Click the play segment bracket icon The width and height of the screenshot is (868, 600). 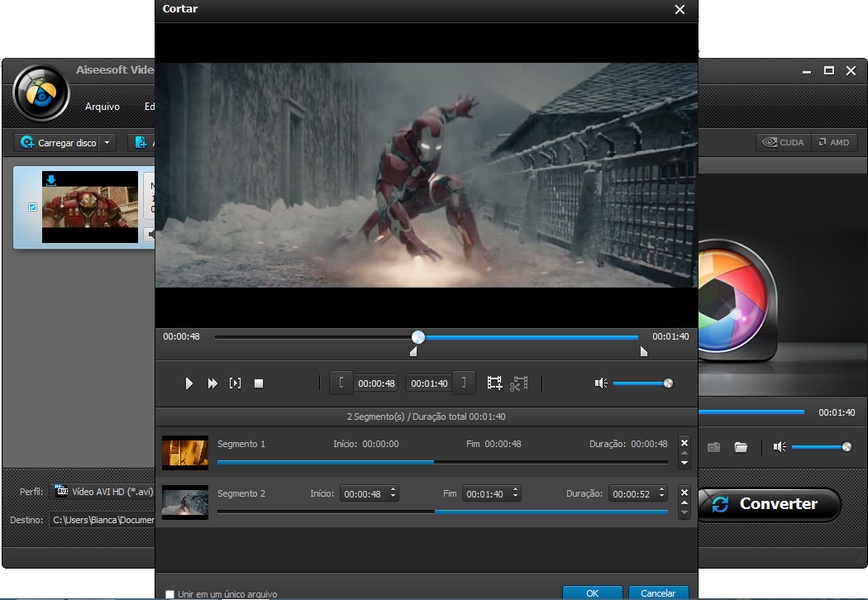point(235,383)
